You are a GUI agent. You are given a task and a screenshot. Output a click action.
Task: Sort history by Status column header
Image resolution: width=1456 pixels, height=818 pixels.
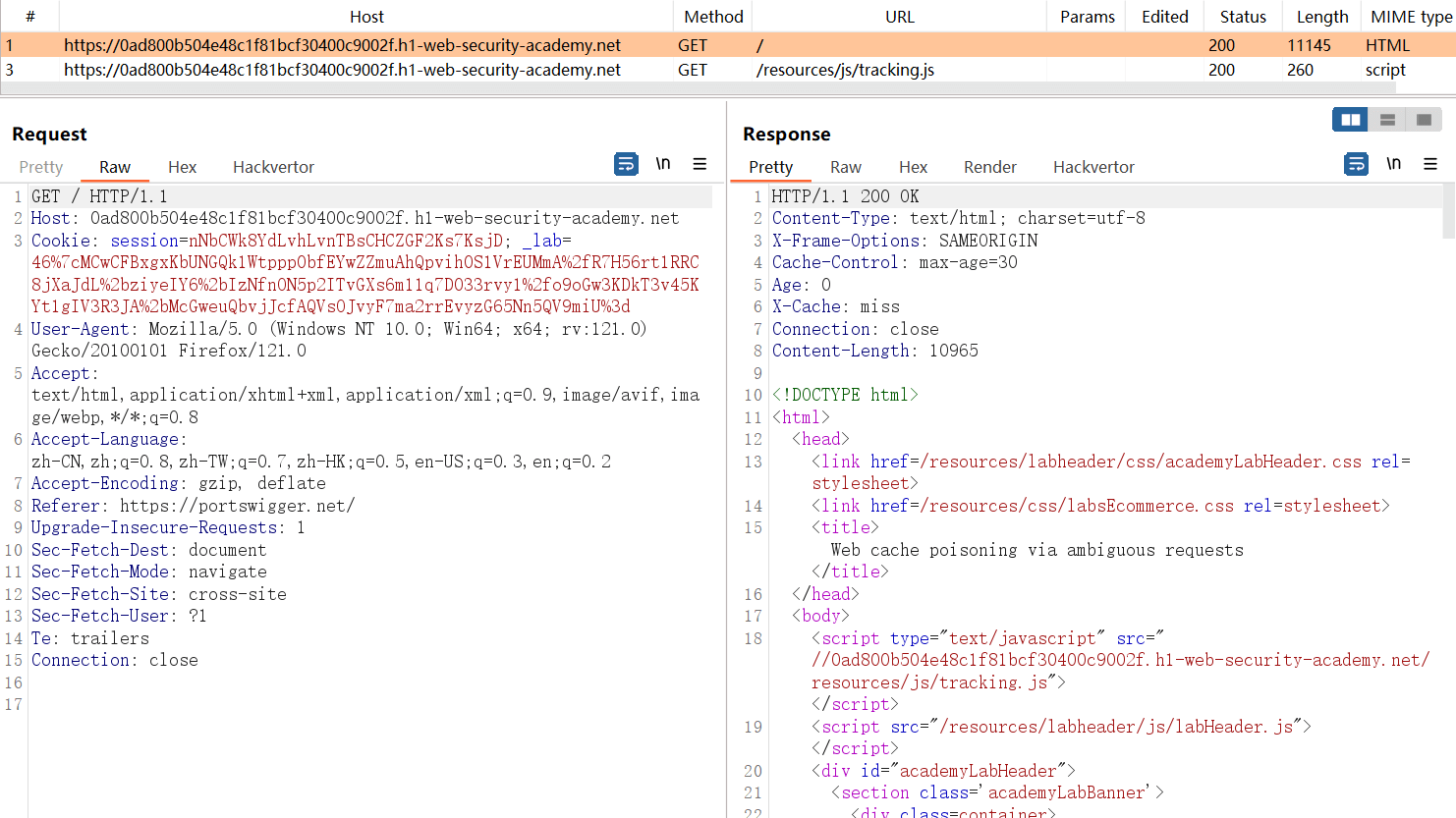1243,17
